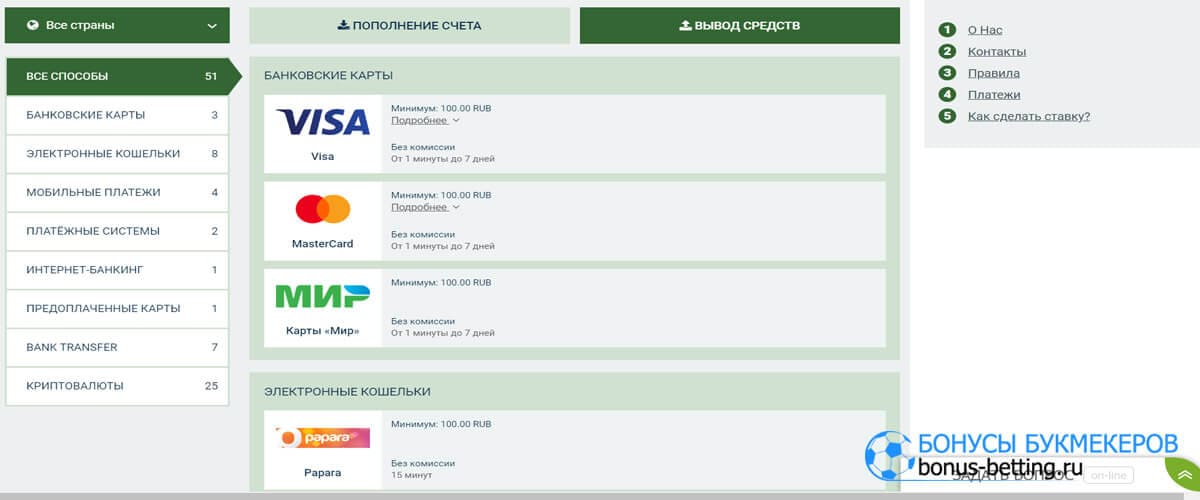Switch to the Пополнение счета tab
This screenshot has height=500, width=1200.
point(409,26)
